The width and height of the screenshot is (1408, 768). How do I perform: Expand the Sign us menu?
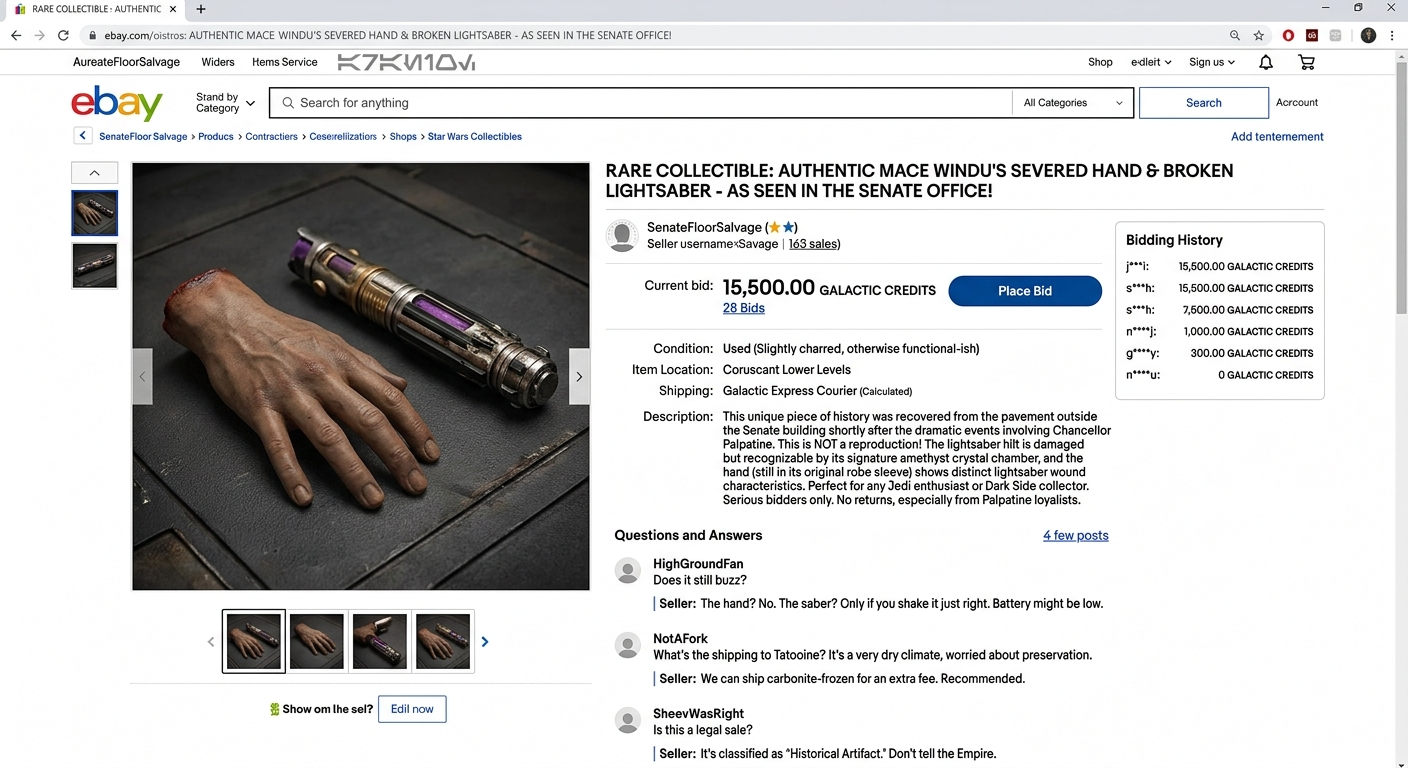pos(1212,62)
